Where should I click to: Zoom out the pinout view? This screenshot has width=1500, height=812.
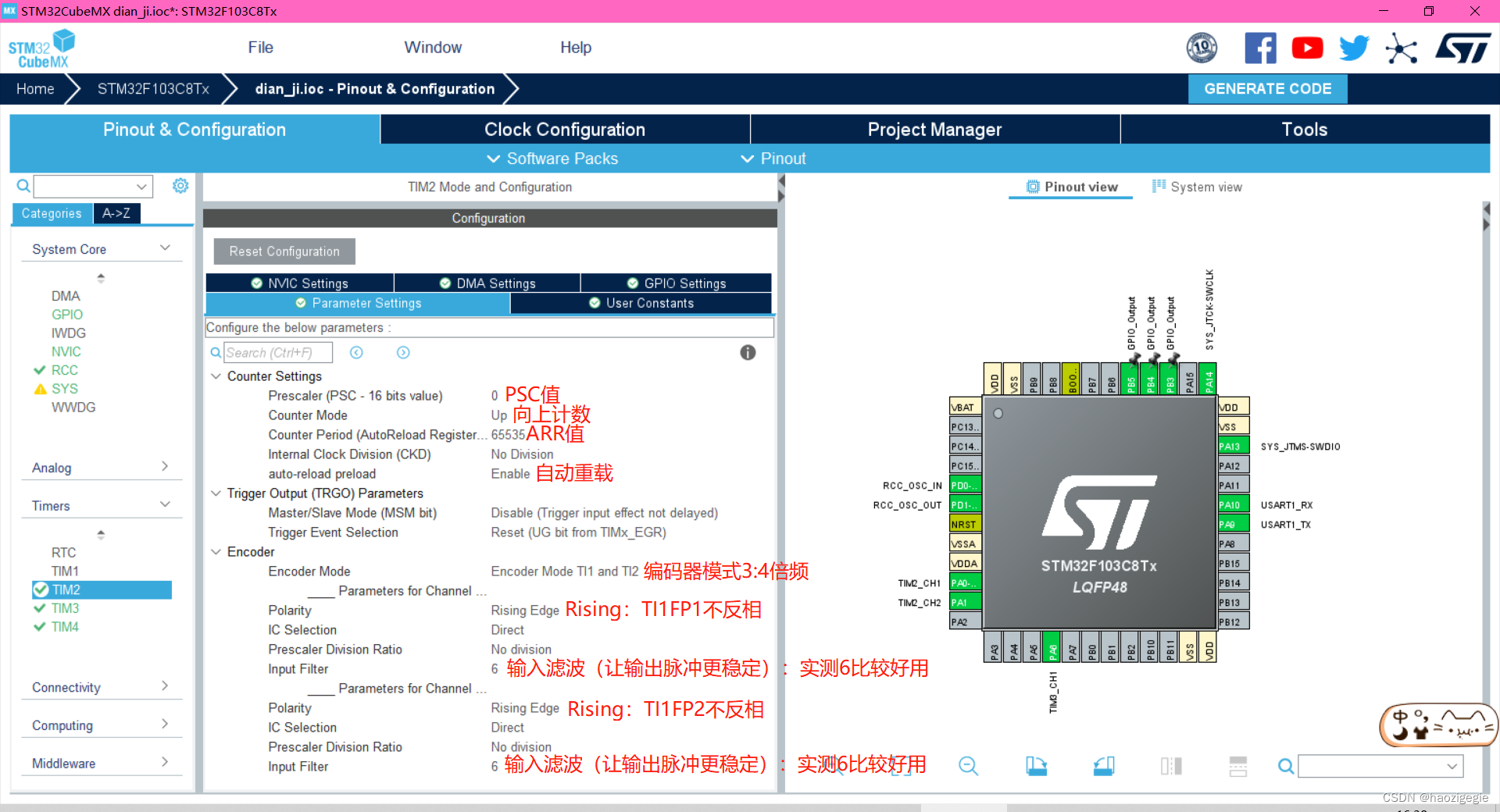tap(968, 766)
